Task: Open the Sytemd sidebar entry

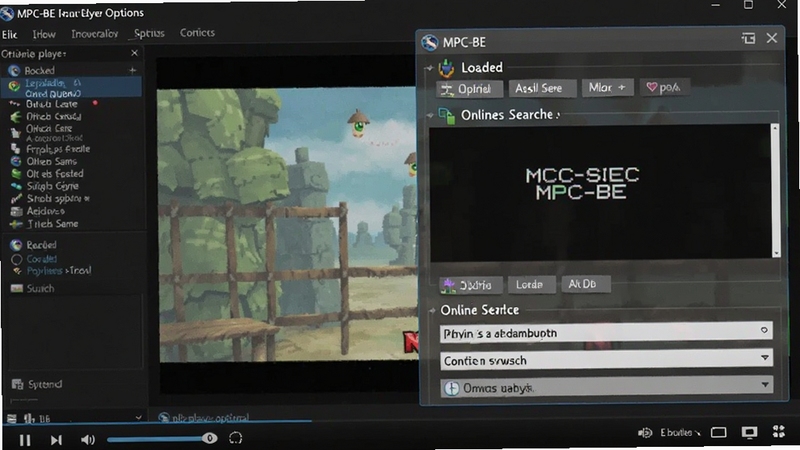Action: 45,384
